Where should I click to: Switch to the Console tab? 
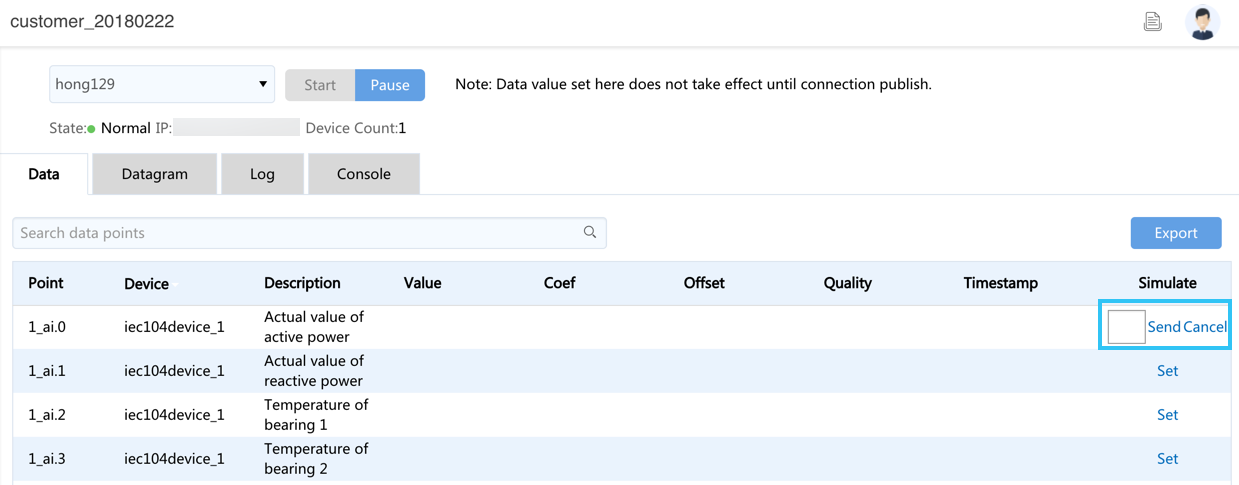point(364,173)
